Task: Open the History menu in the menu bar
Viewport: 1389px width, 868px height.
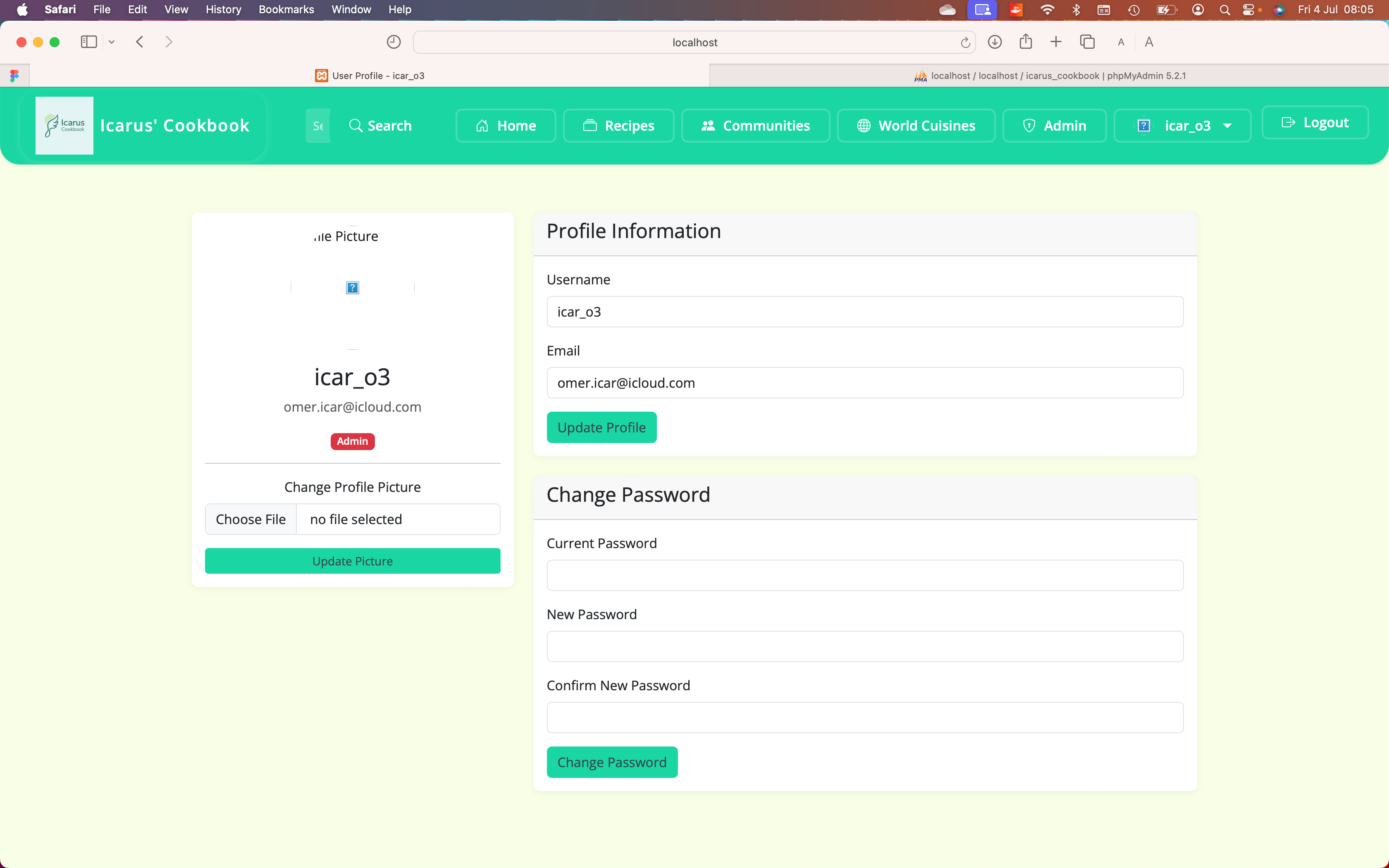Action: (x=223, y=9)
